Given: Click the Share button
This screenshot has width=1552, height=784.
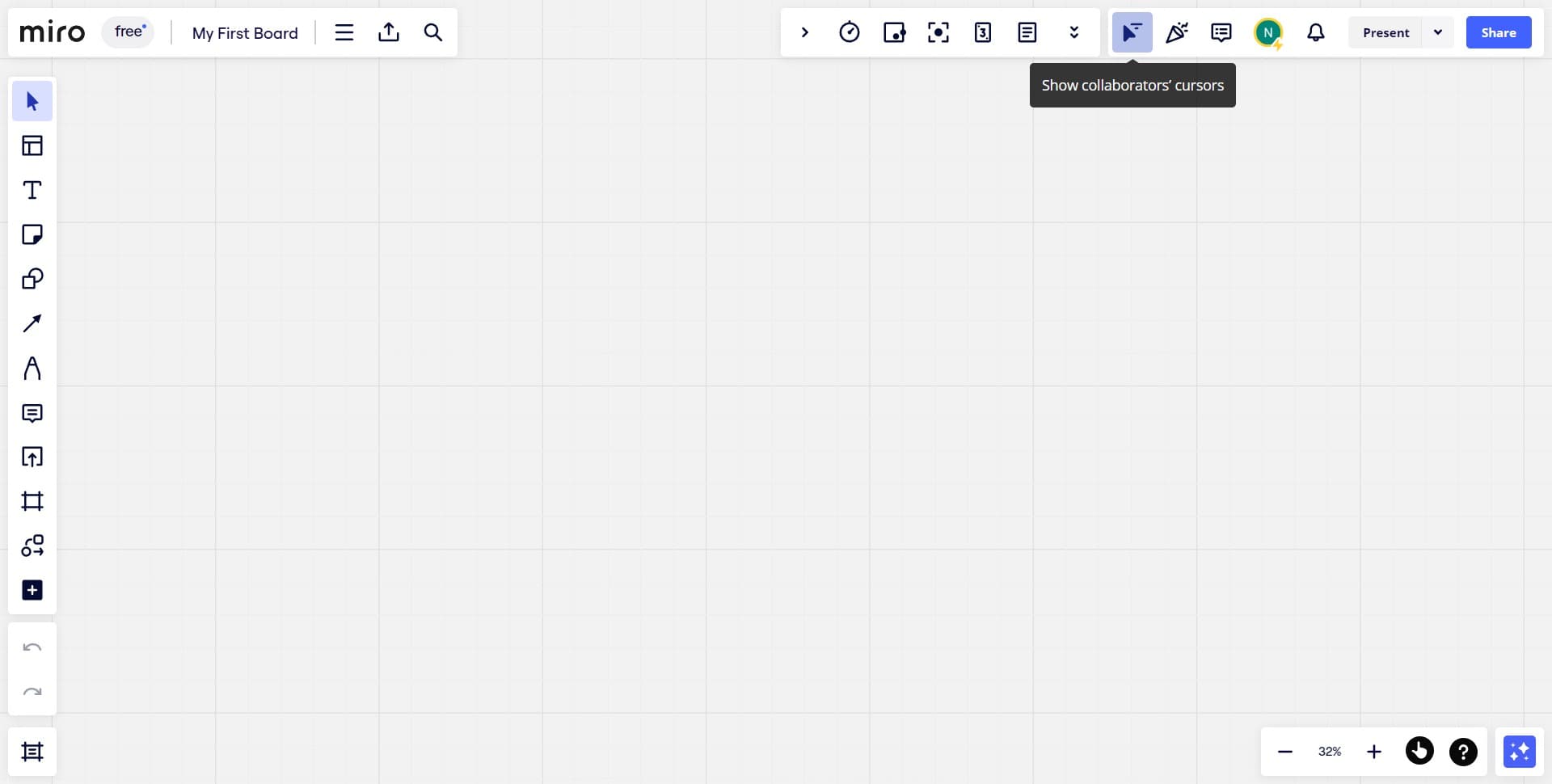Looking at the screenshot, I should tap(1499, 32).
